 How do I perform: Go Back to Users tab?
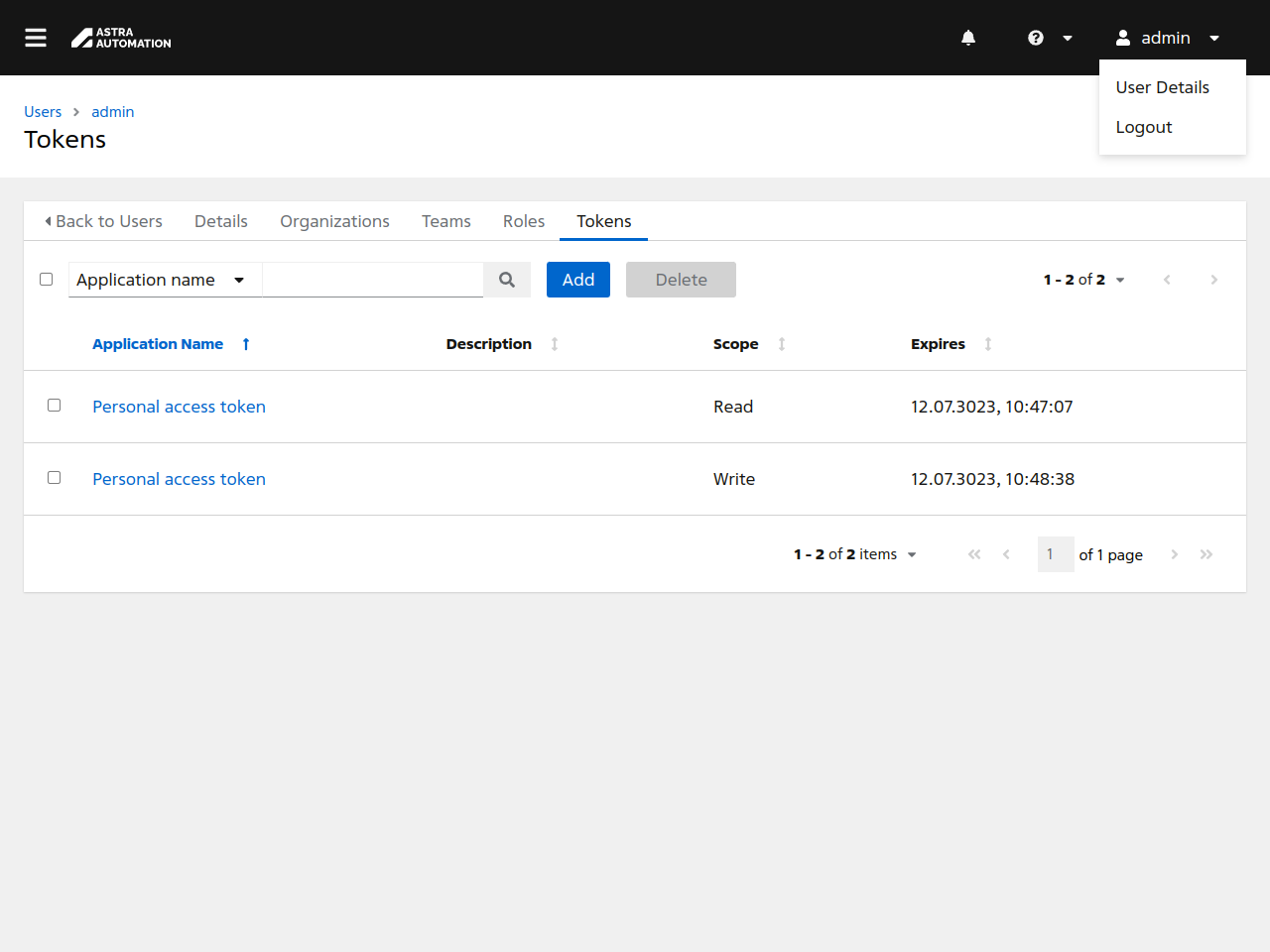click(x=103, y=221)
